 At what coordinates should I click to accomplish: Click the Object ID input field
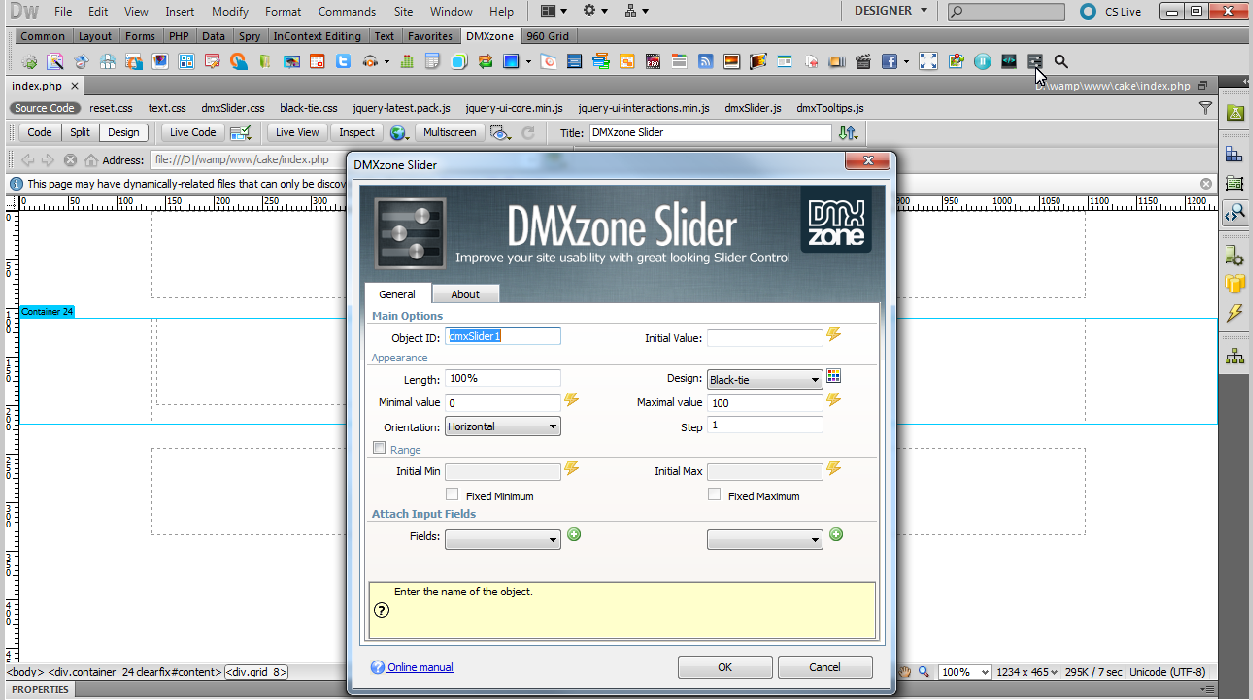coord(503,337)
